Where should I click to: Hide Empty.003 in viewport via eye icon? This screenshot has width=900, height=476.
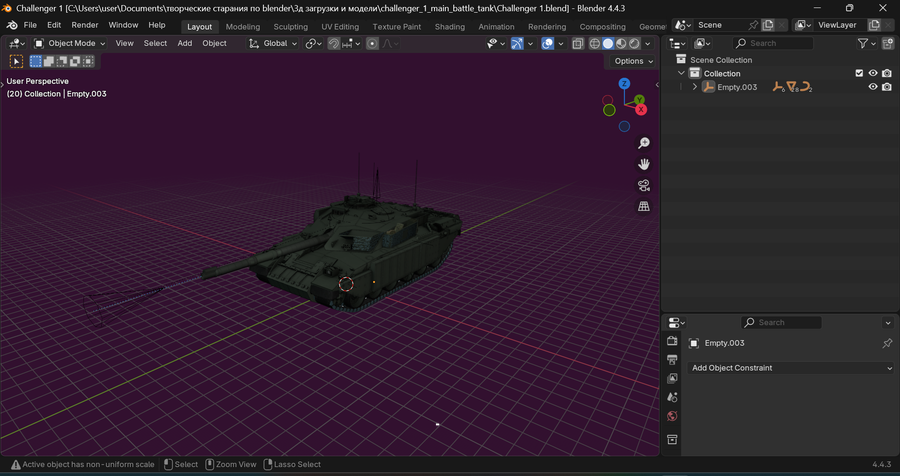(x=873, y=87)
